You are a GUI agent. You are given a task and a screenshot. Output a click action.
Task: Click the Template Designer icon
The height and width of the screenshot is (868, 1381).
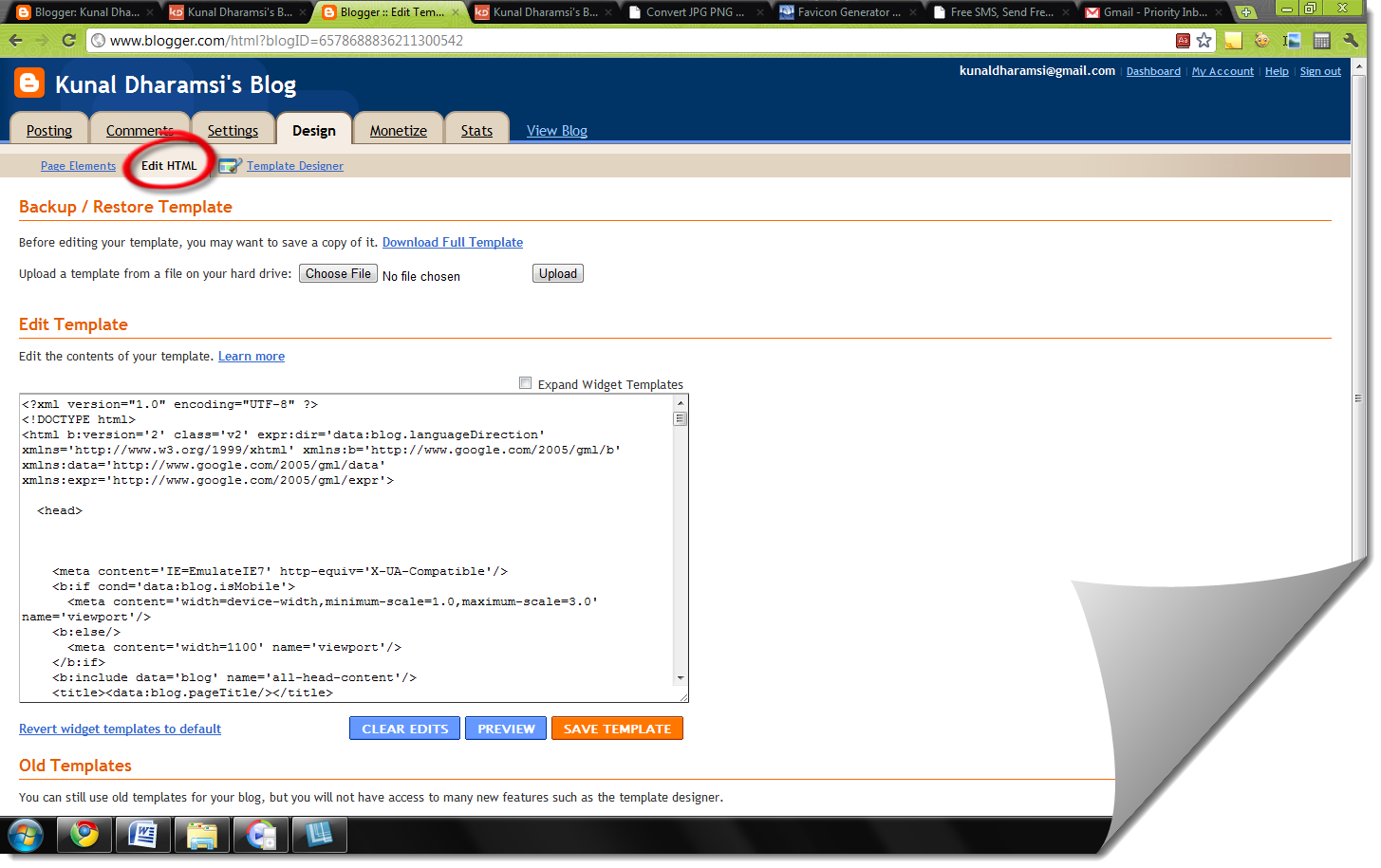pos(231,165)
